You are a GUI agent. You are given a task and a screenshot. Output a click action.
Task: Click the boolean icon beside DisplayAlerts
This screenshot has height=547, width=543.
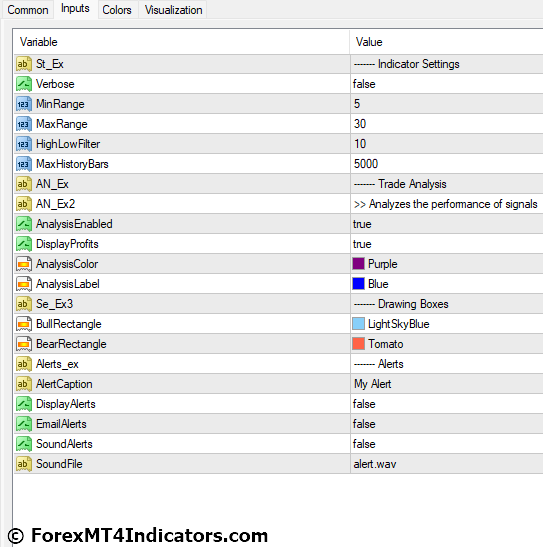23,404
